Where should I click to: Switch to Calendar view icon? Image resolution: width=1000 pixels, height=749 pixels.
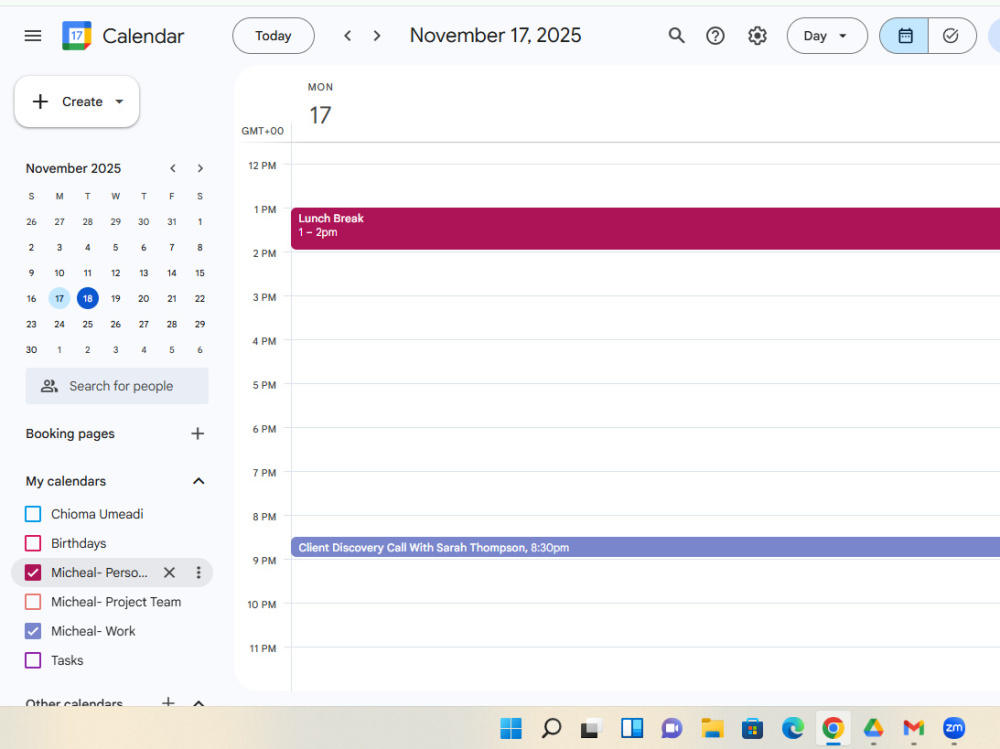tap(904, 36)
